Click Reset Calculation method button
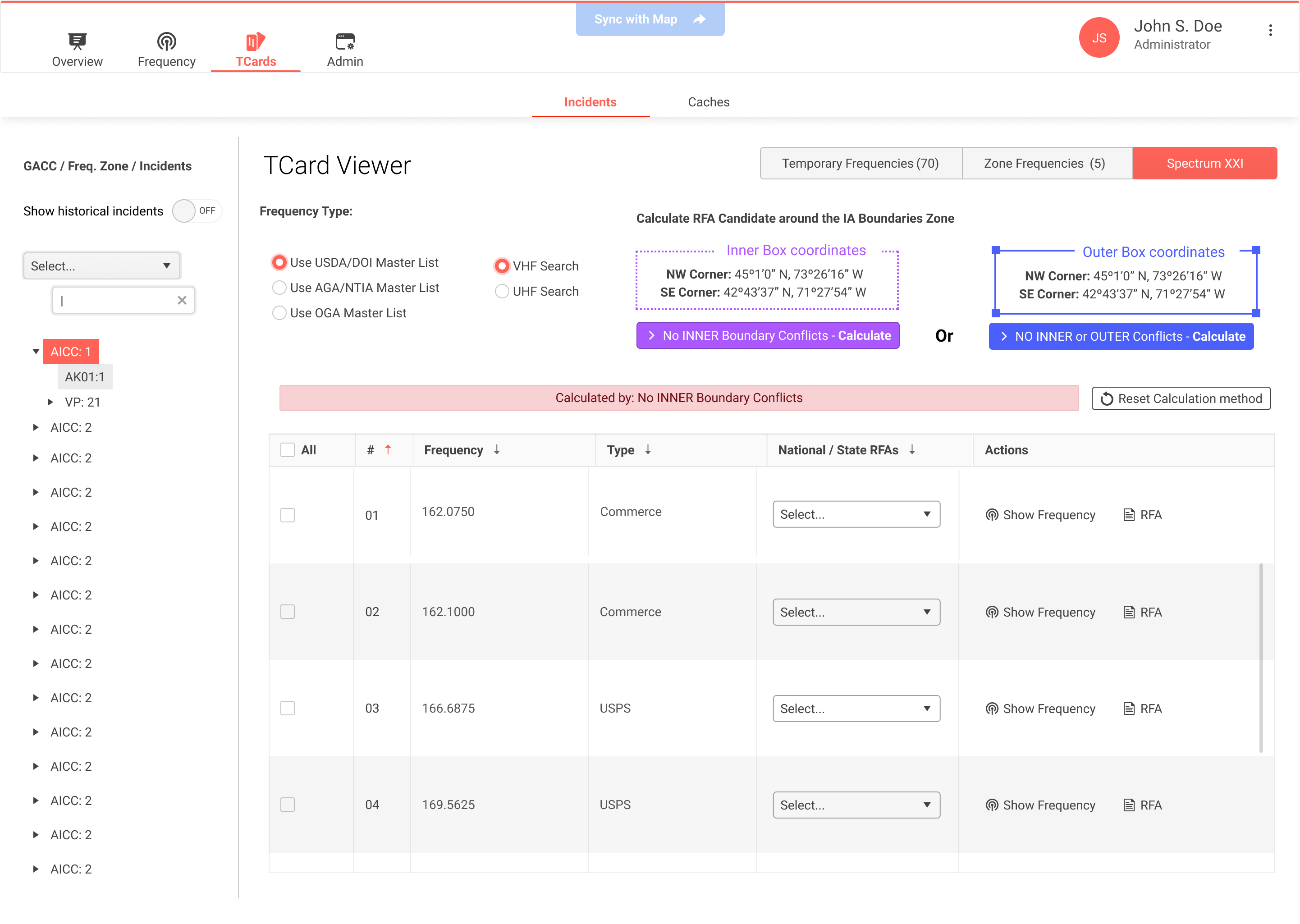 [x=1181, y=398]
